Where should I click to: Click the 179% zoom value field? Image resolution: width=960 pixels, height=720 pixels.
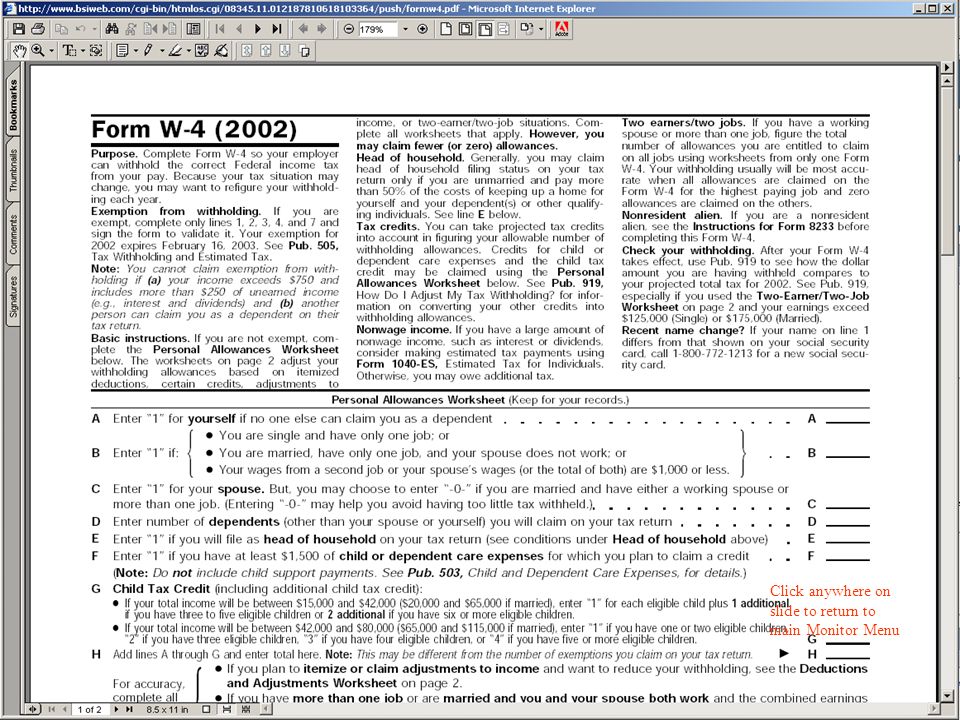[x=378, y=29]
